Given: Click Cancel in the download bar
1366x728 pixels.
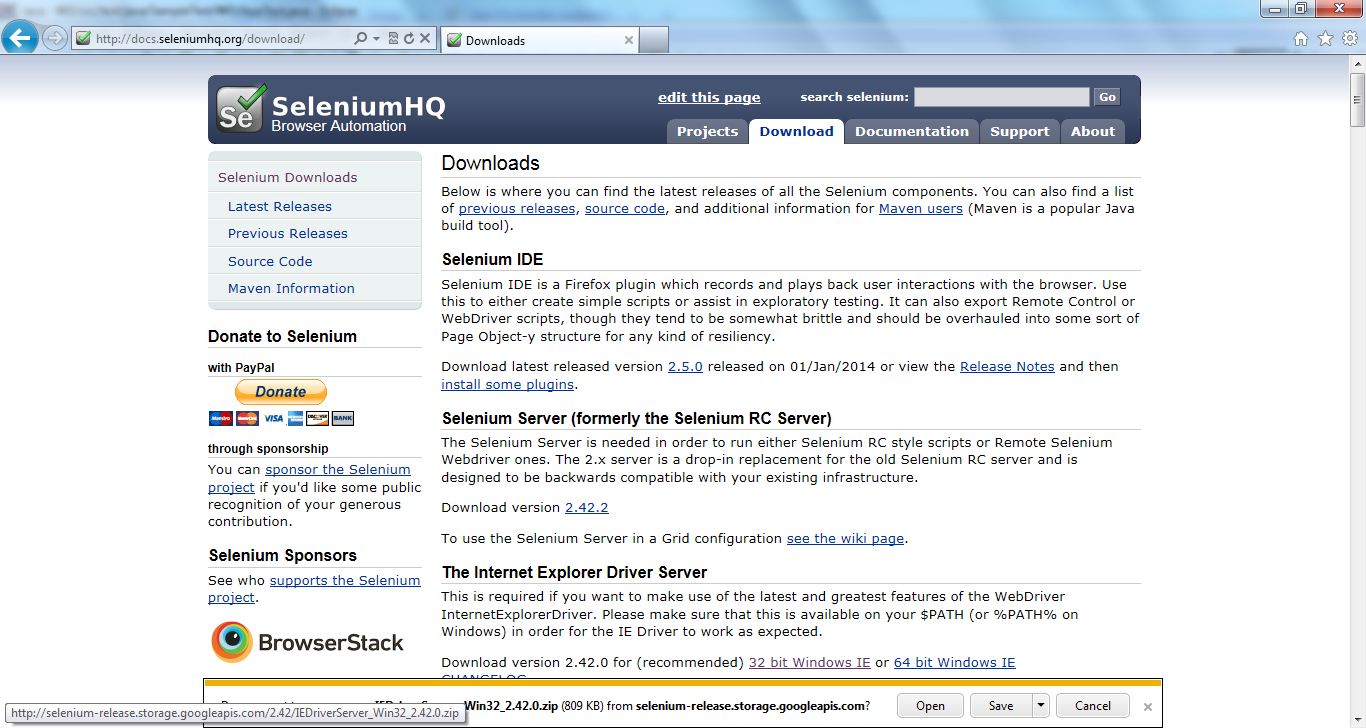Looking at the screenshot, I should point(1093,705).
